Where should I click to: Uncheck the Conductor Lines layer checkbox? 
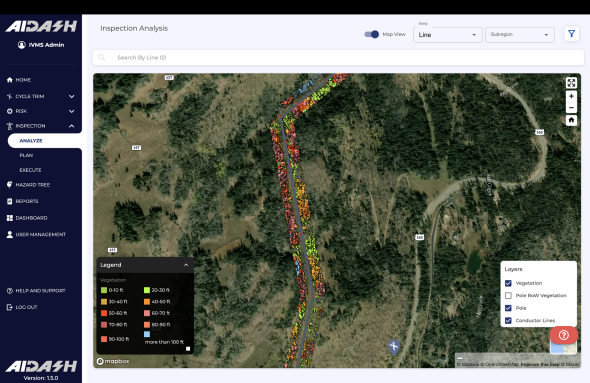coord(508,321)
